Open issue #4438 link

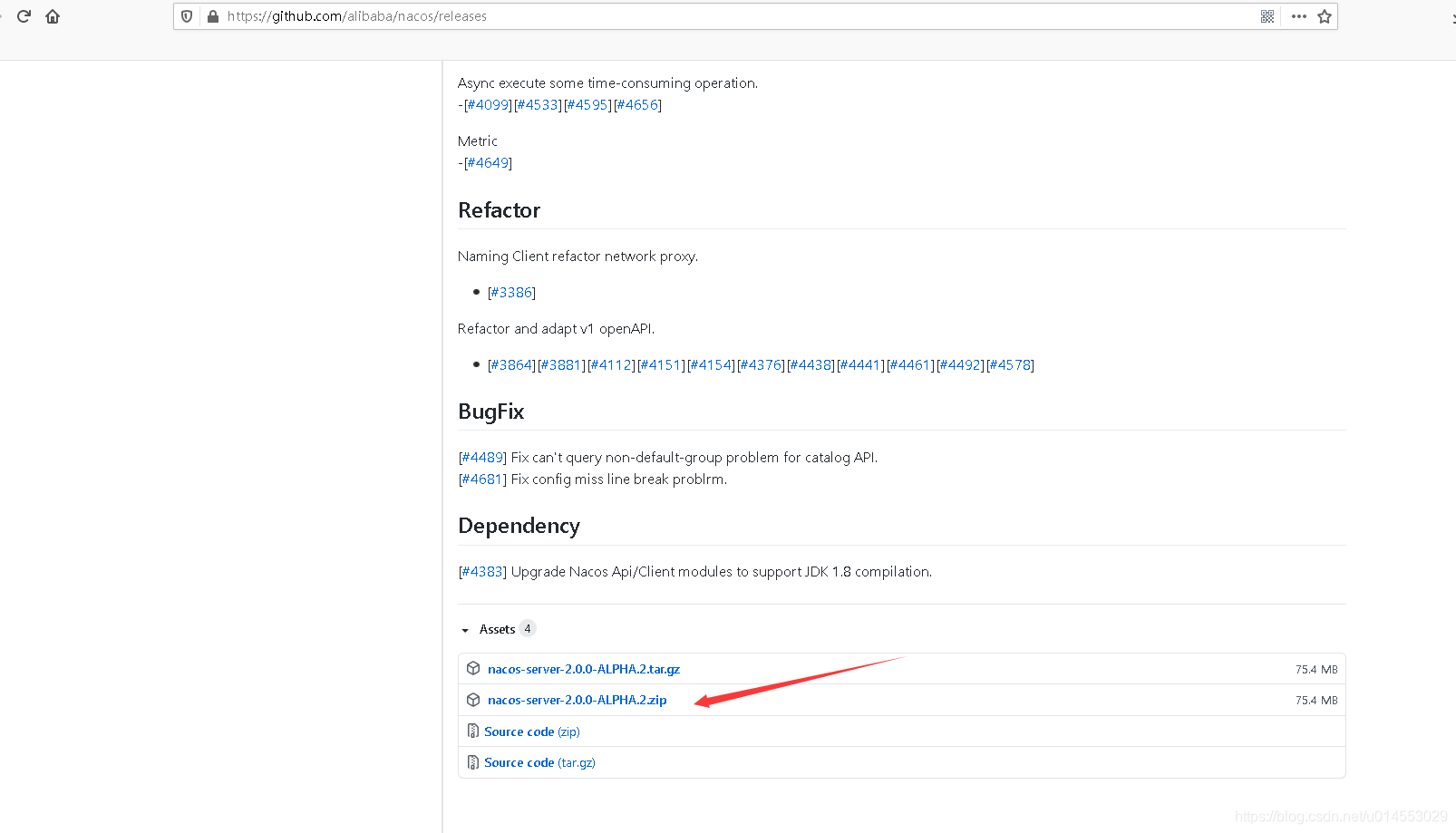click(811, 365)
